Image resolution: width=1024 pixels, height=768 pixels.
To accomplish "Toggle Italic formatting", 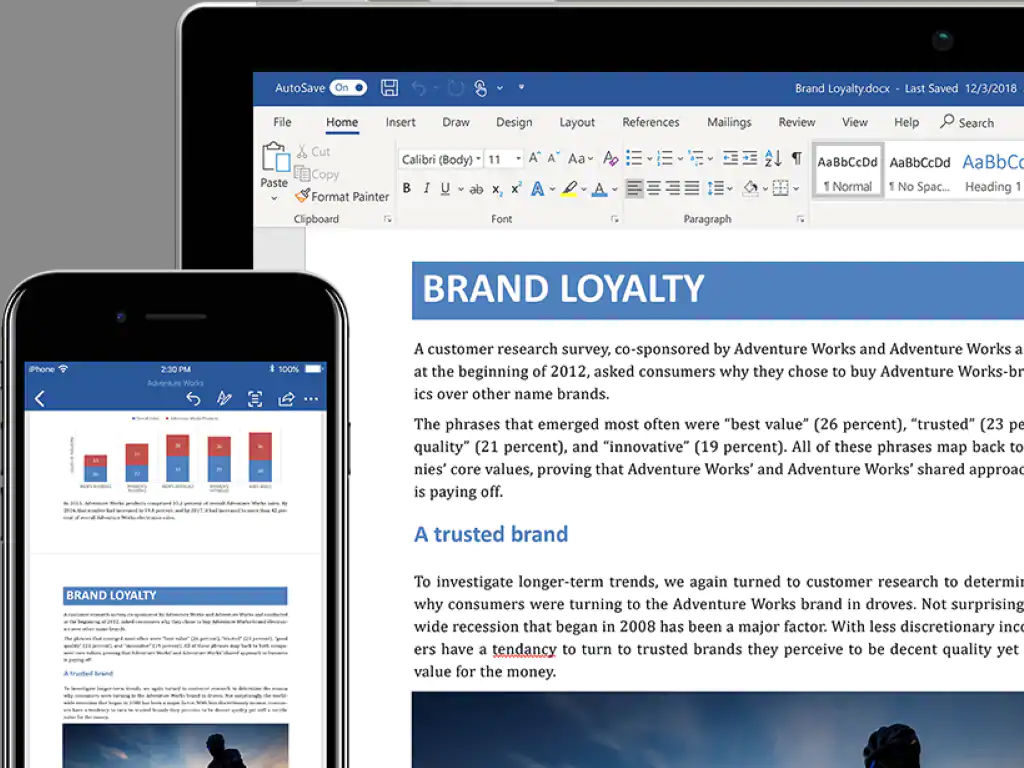I will point(426,189).
